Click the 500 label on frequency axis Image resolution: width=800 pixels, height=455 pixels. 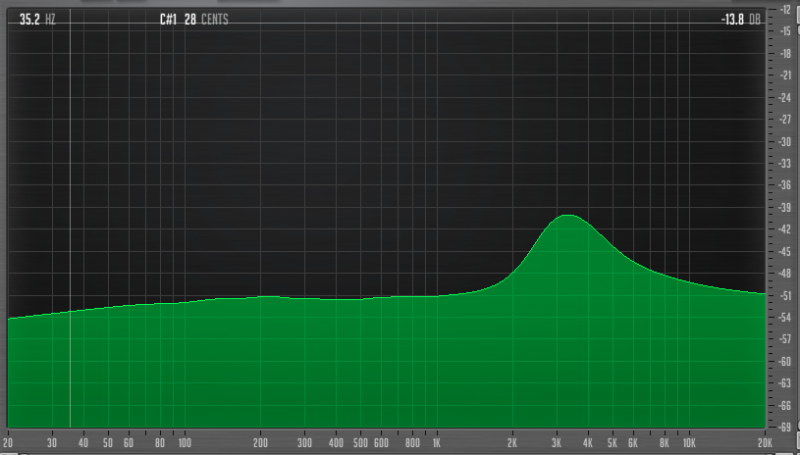(361, 441)
